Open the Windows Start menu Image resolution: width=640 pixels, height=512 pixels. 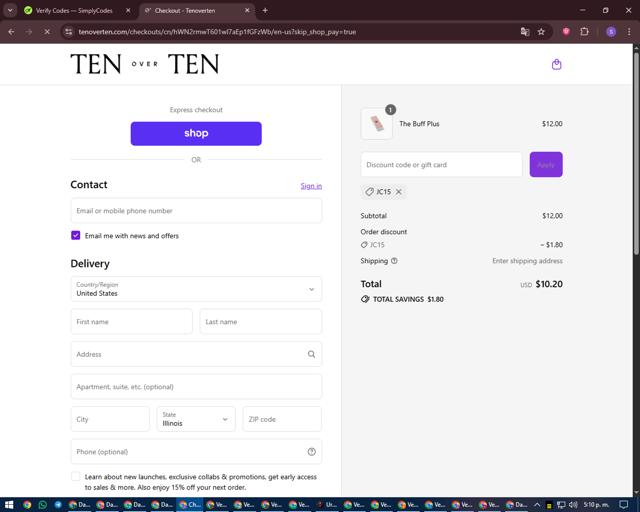(x=9, y=505)
